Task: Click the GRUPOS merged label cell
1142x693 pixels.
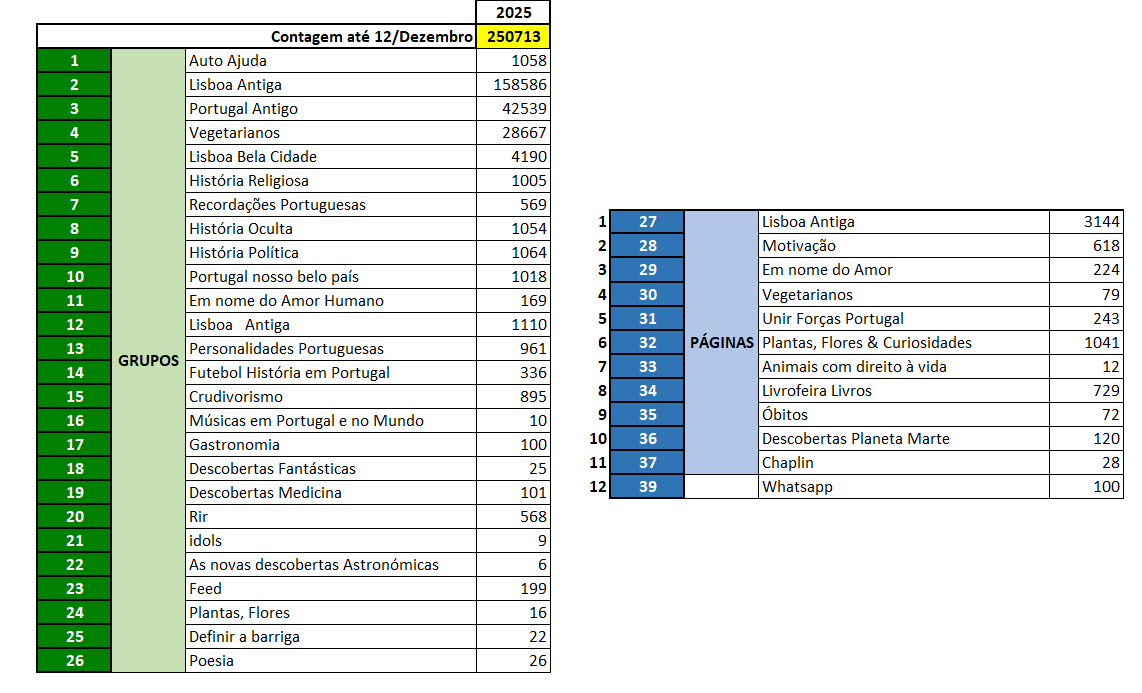Action: click(148, 360)
